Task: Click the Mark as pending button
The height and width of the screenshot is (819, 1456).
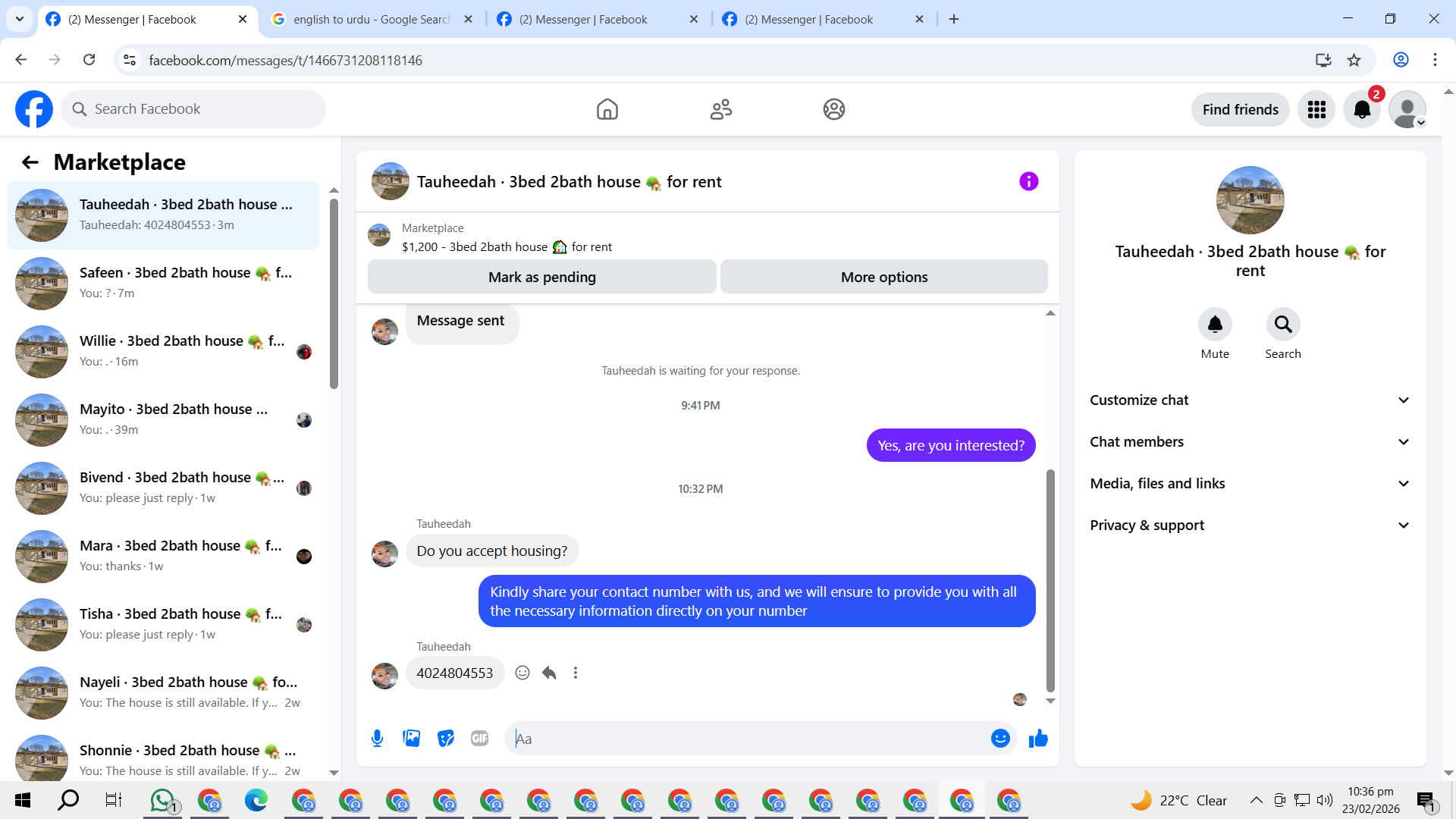Action: (x=541, y=277)
